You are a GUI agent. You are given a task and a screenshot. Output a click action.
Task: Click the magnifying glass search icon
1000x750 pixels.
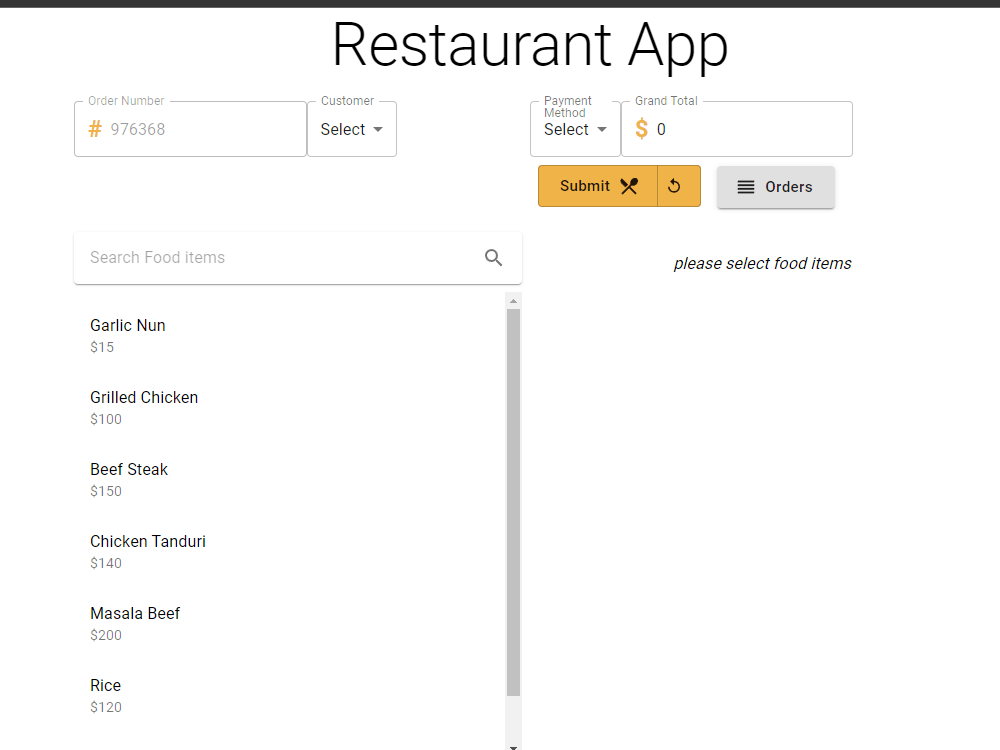coord(493,257)
